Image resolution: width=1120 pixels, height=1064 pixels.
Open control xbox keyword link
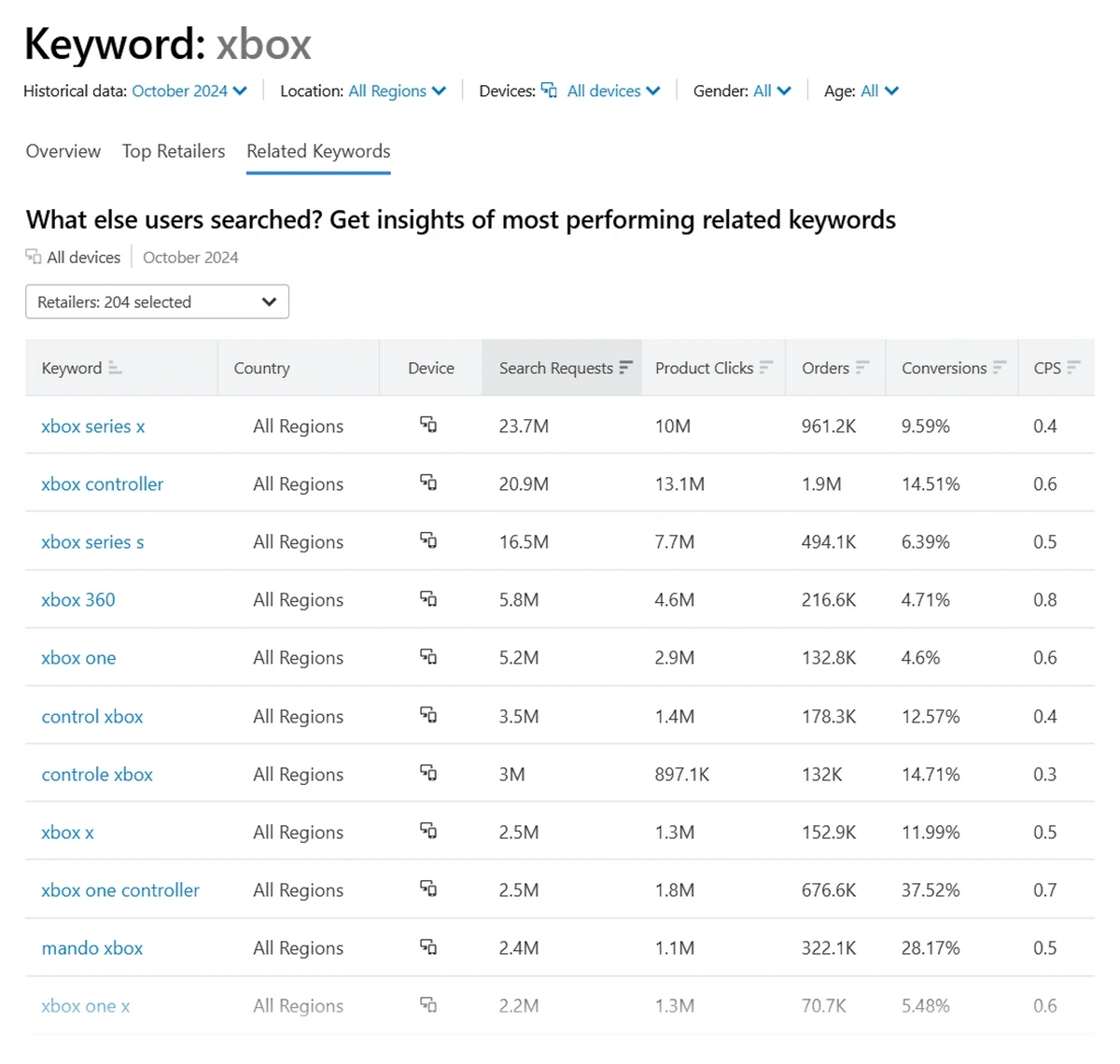tap(92, 717)
